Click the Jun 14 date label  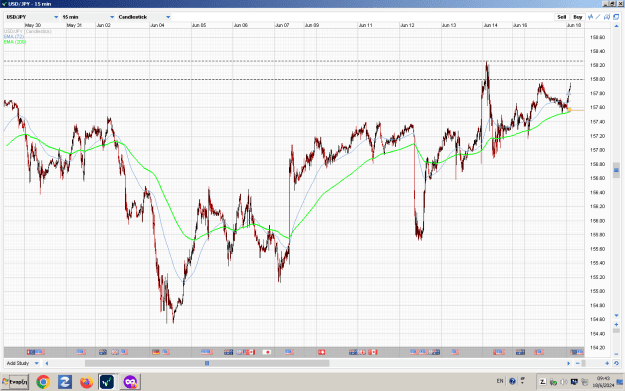(490, 25)
